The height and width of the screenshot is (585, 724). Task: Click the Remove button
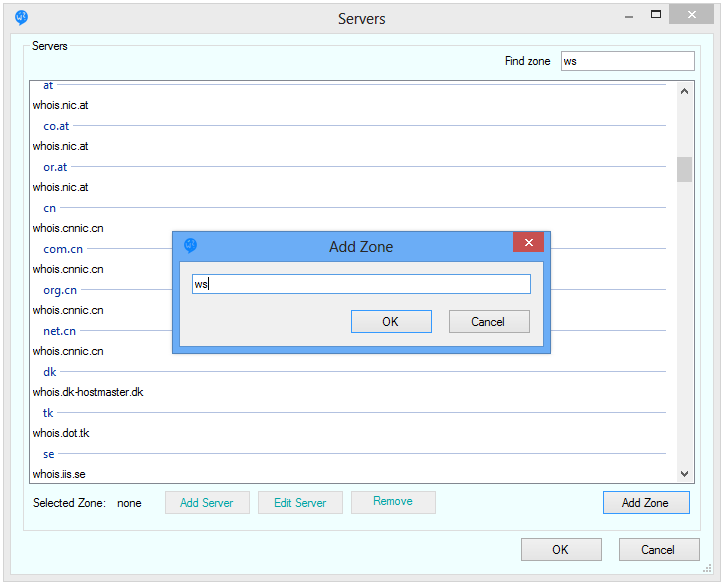[x=393, y=502]
